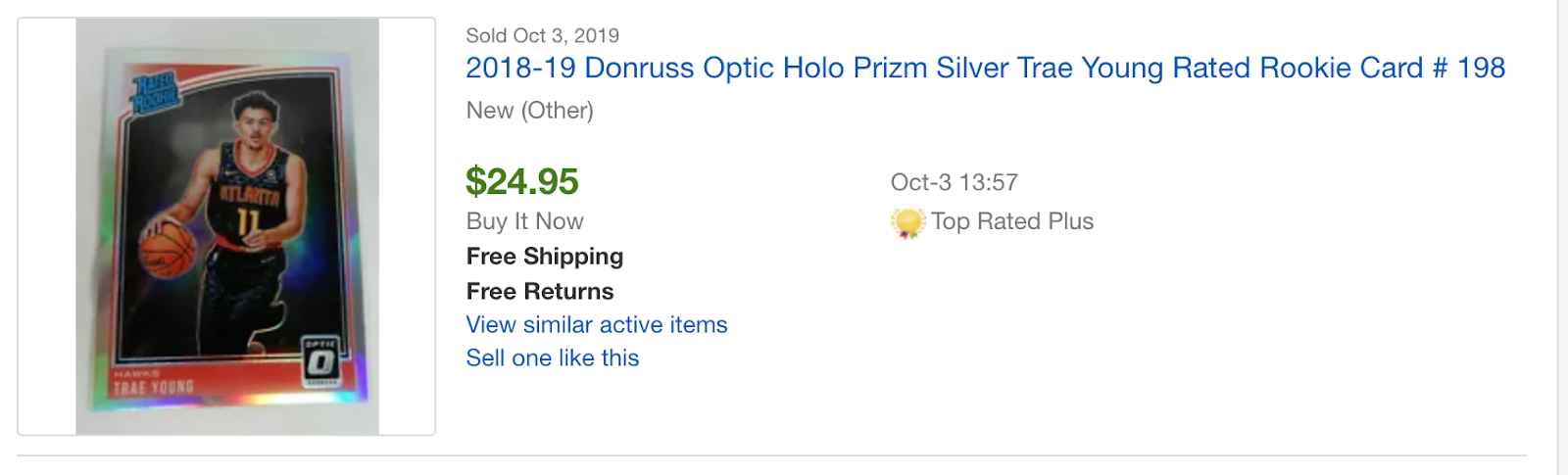Image resolution: width=1568 pixels, height=475 pixels.
Task: Click the page's vertical scrollbar
Action: pos(1562,237)
